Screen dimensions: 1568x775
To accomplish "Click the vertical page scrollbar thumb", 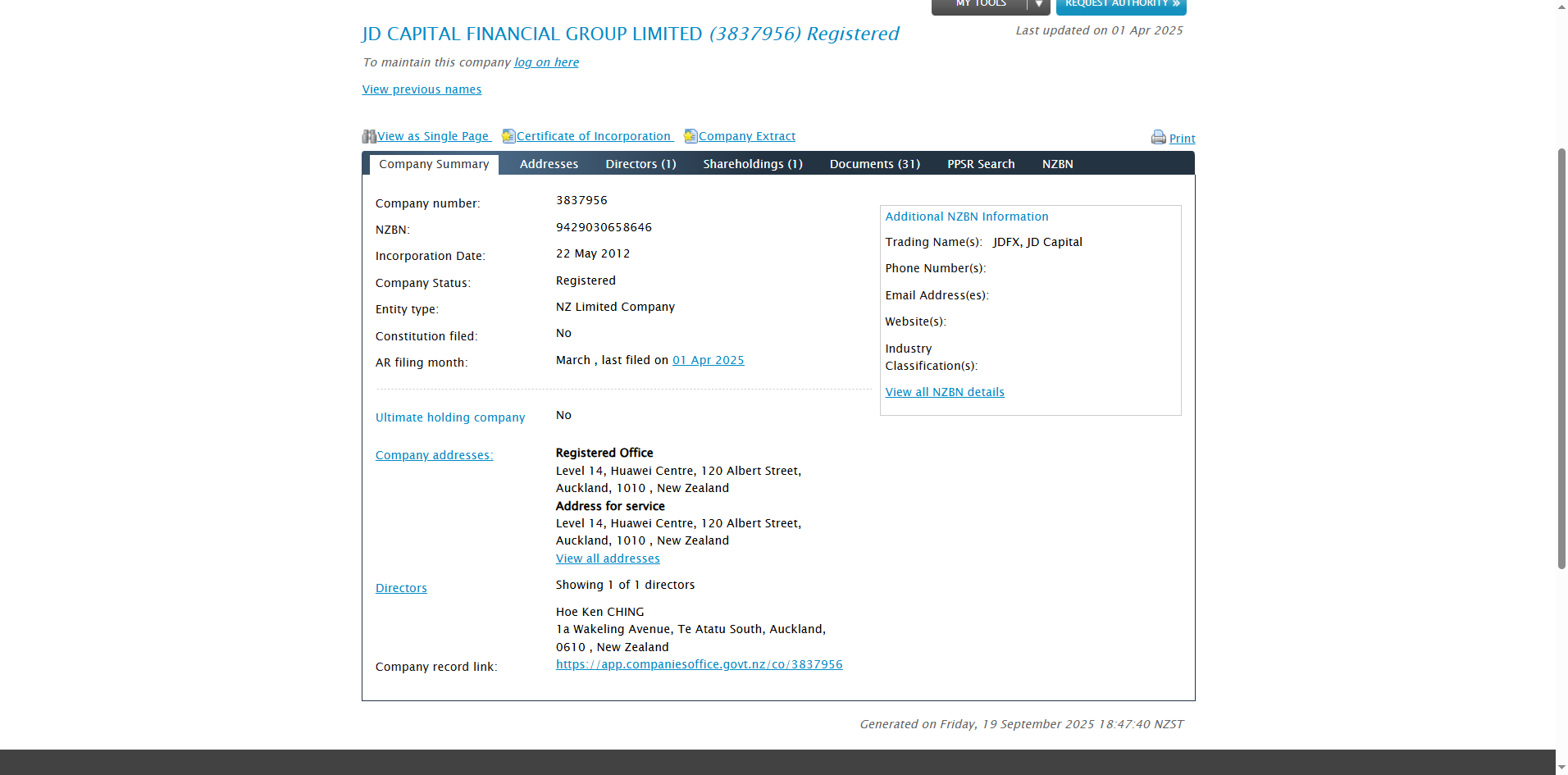I will [x=1561, y=358].
